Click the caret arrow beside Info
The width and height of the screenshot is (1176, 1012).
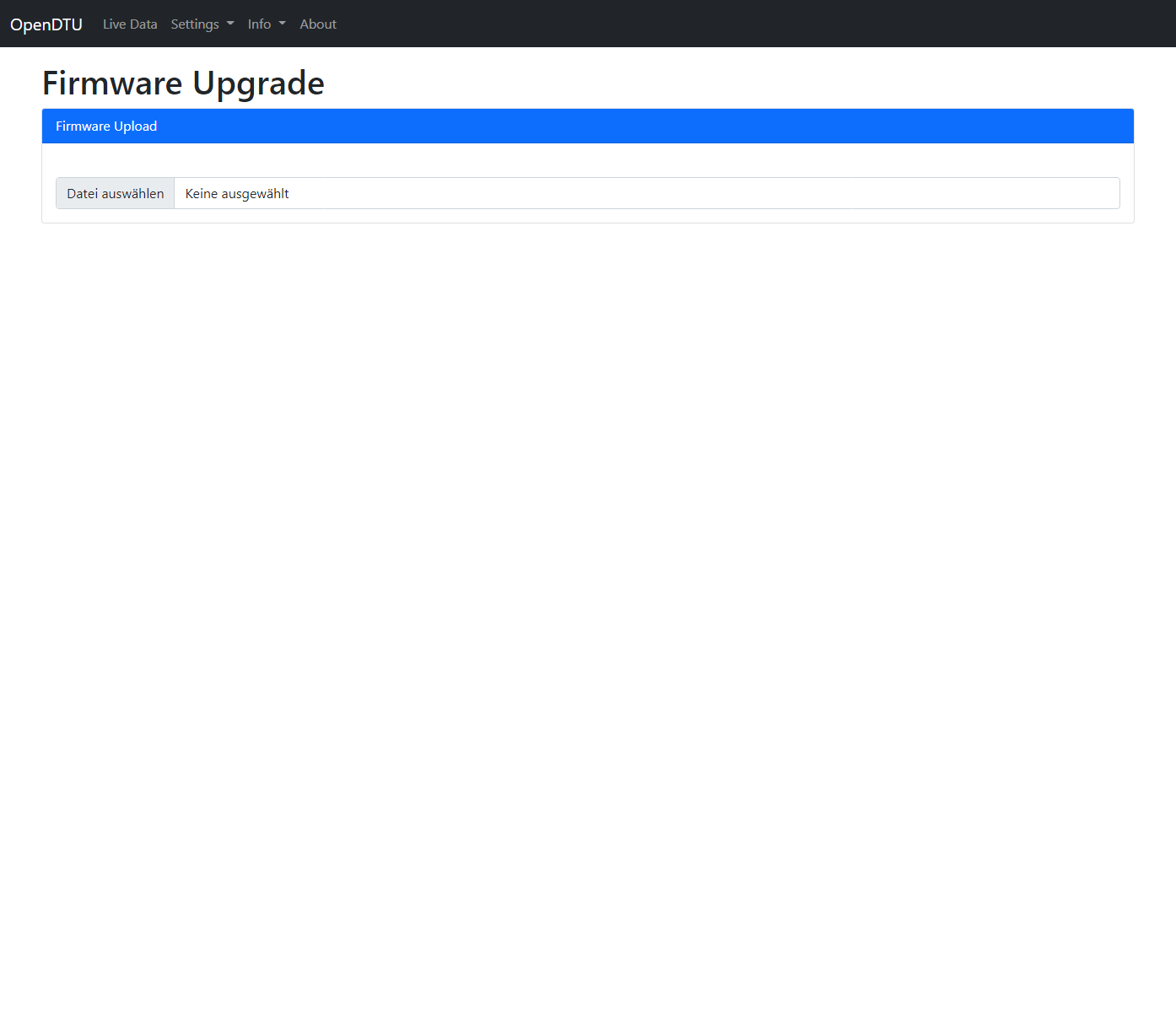pyautogui.click(x=283, y=24)
